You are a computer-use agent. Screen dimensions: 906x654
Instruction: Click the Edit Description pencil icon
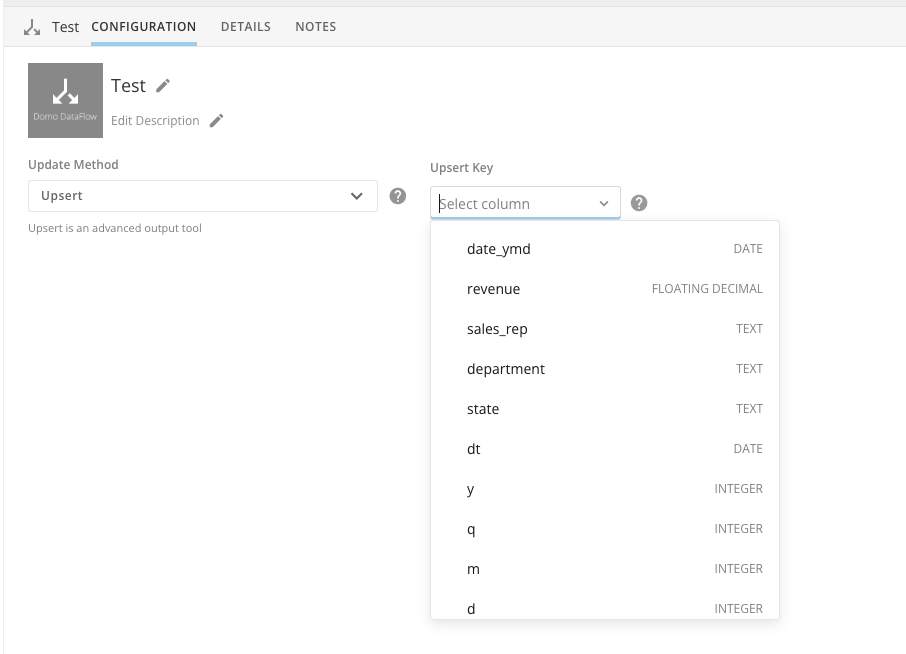pos(216,120)
